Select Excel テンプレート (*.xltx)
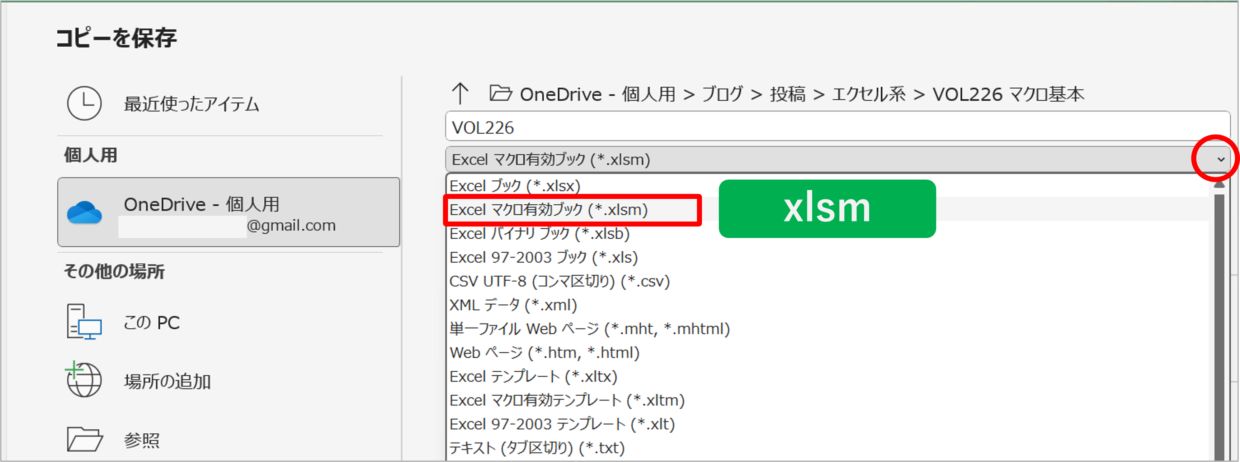Screen dimensions: 1240x462 [x=534, y=377]
